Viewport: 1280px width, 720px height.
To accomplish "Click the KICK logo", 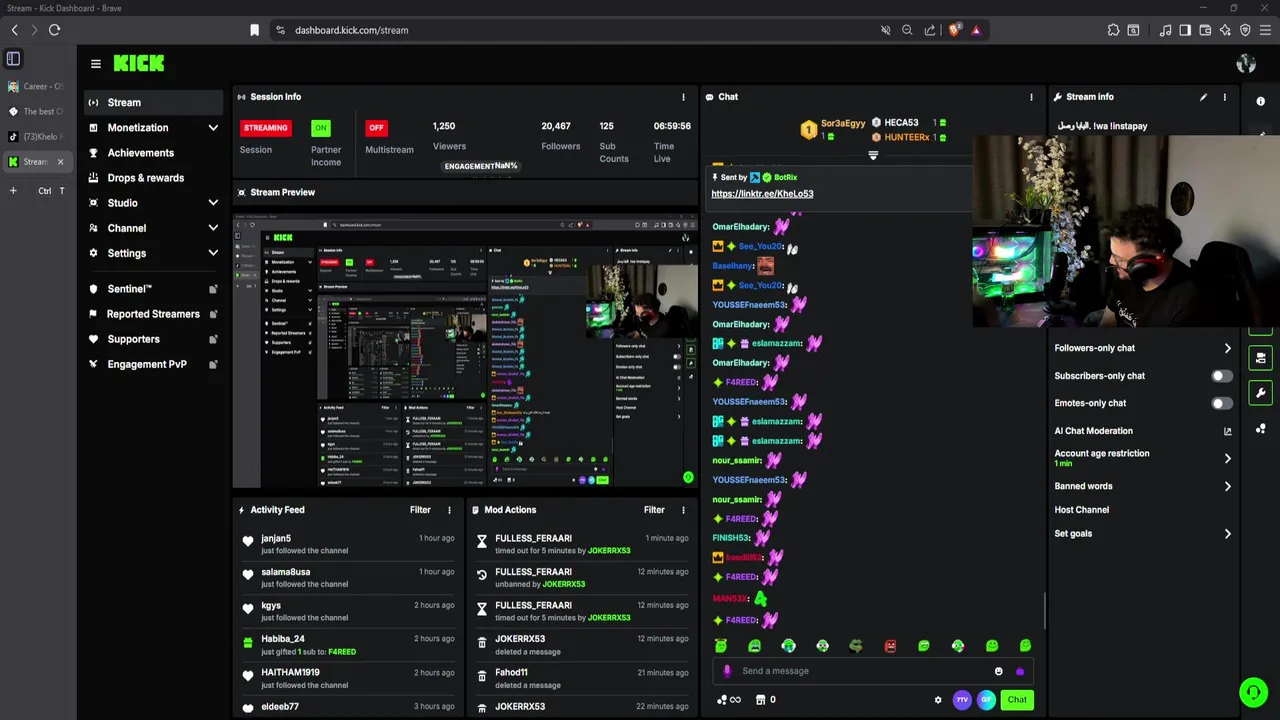I will [139, 63].
